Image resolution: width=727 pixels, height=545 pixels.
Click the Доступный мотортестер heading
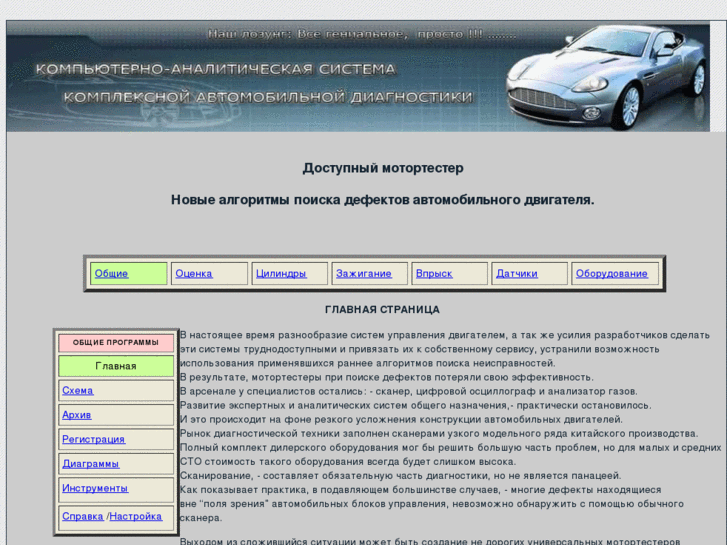(x=383, y=168)
